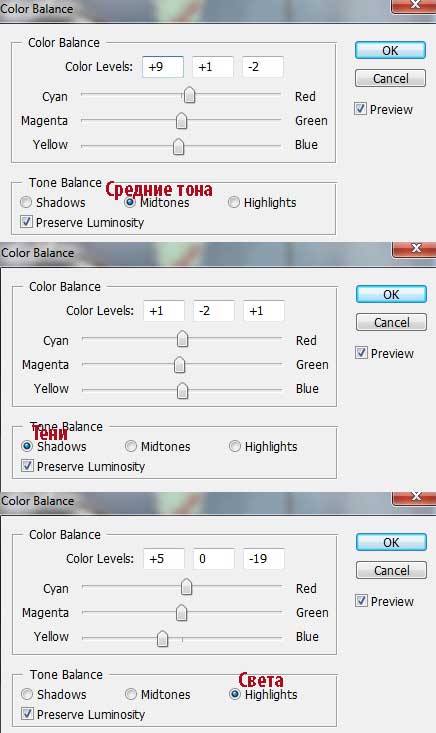The height and width of the screenshot is (733, 436).
Task: Select Midtones radio in middle dialog
Action: (x=131, y=446)
